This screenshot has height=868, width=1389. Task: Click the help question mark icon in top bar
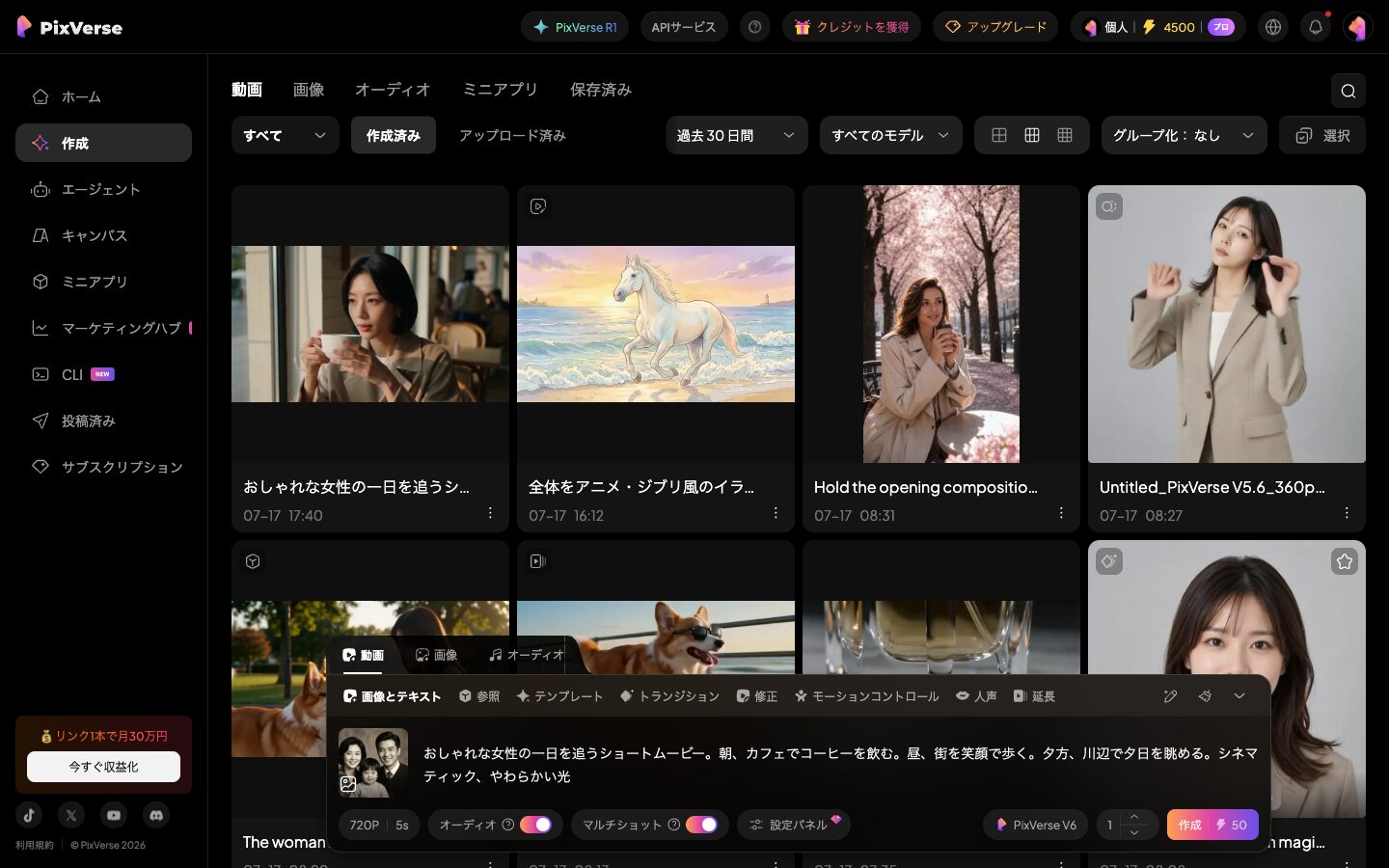[755, 27]
